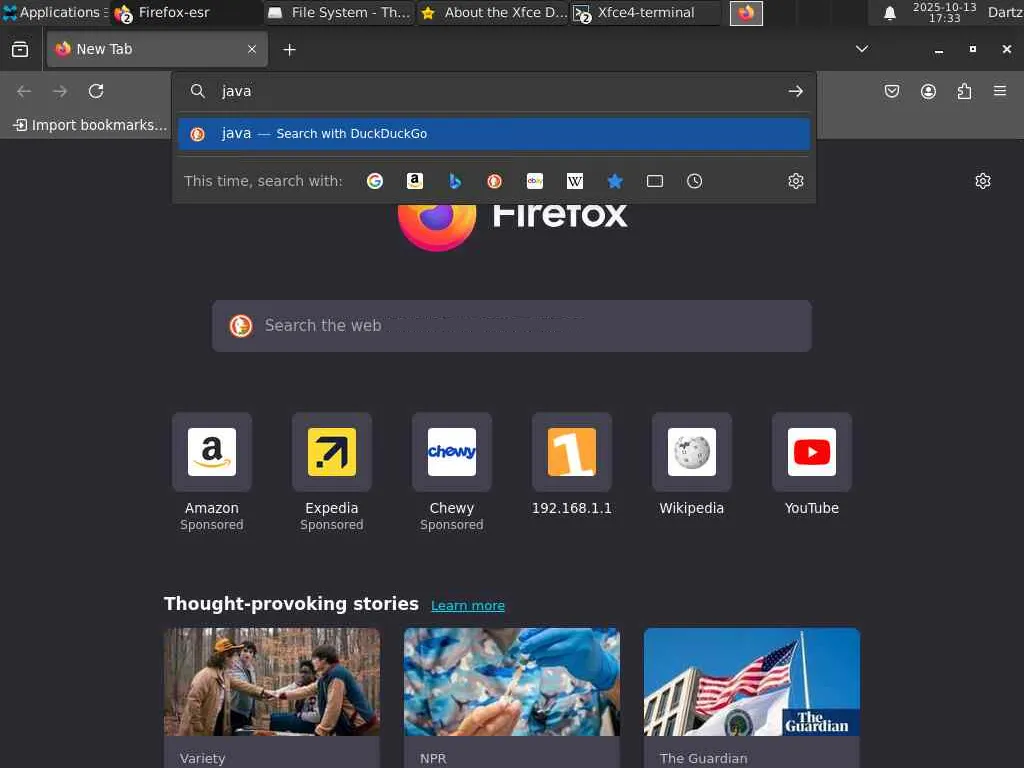Select the New Tab browser tab
The image size is (1024, 768).
(157, 49)
